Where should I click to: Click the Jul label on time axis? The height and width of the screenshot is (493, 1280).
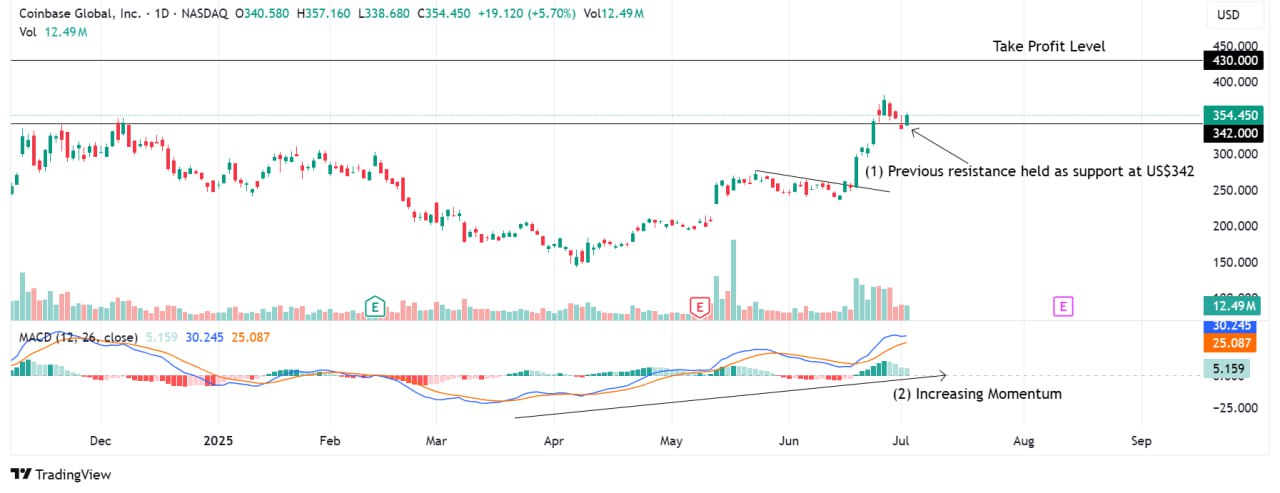pos(902,440)
